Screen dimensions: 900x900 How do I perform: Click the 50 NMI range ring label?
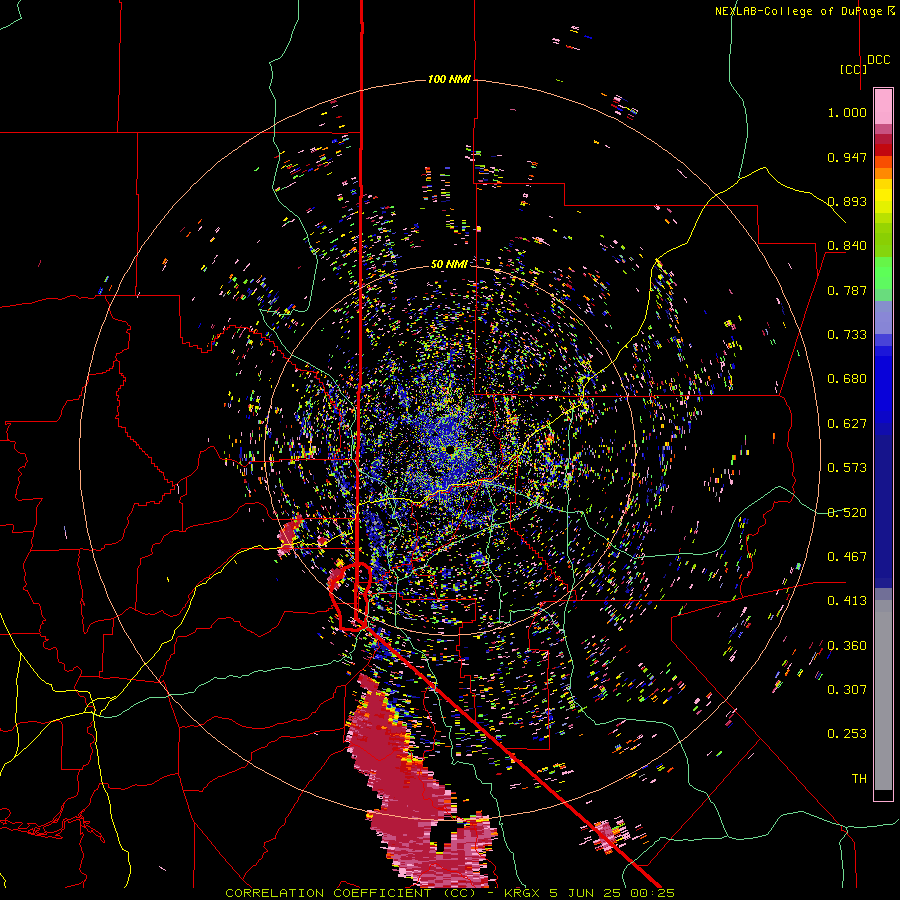449,264
